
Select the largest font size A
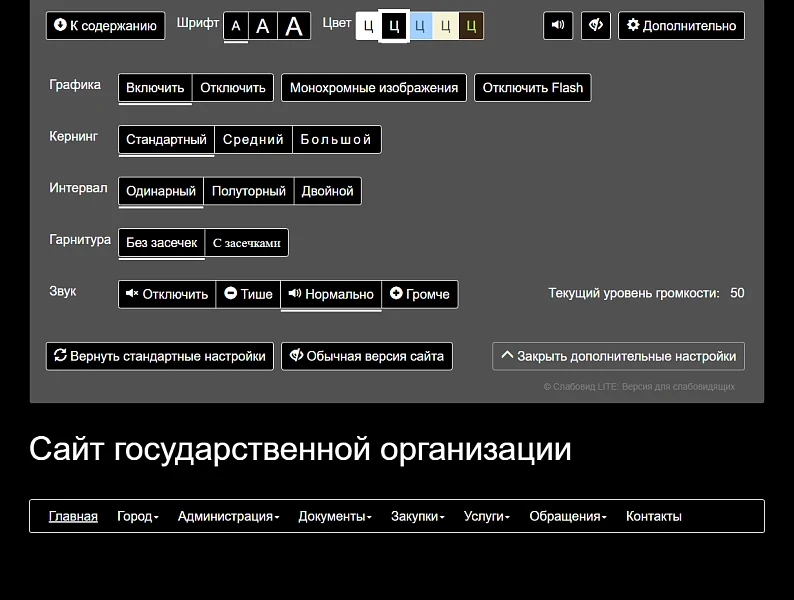(x=294, y=26)
